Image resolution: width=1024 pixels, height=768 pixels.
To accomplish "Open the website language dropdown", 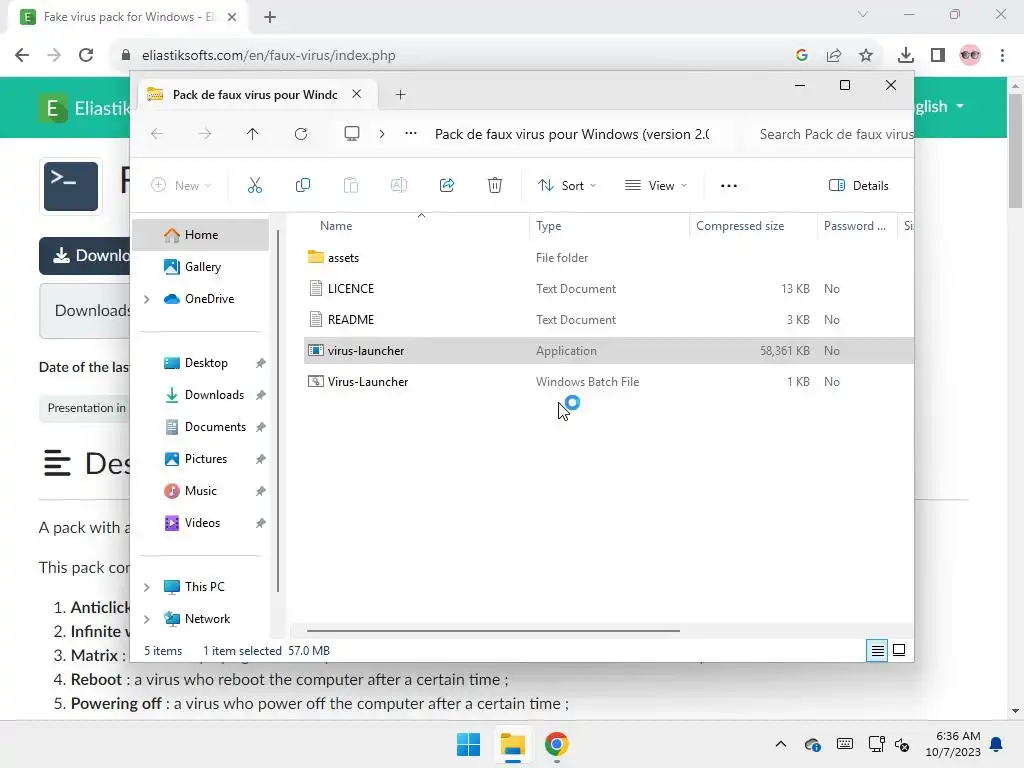I will click(938, 106).
